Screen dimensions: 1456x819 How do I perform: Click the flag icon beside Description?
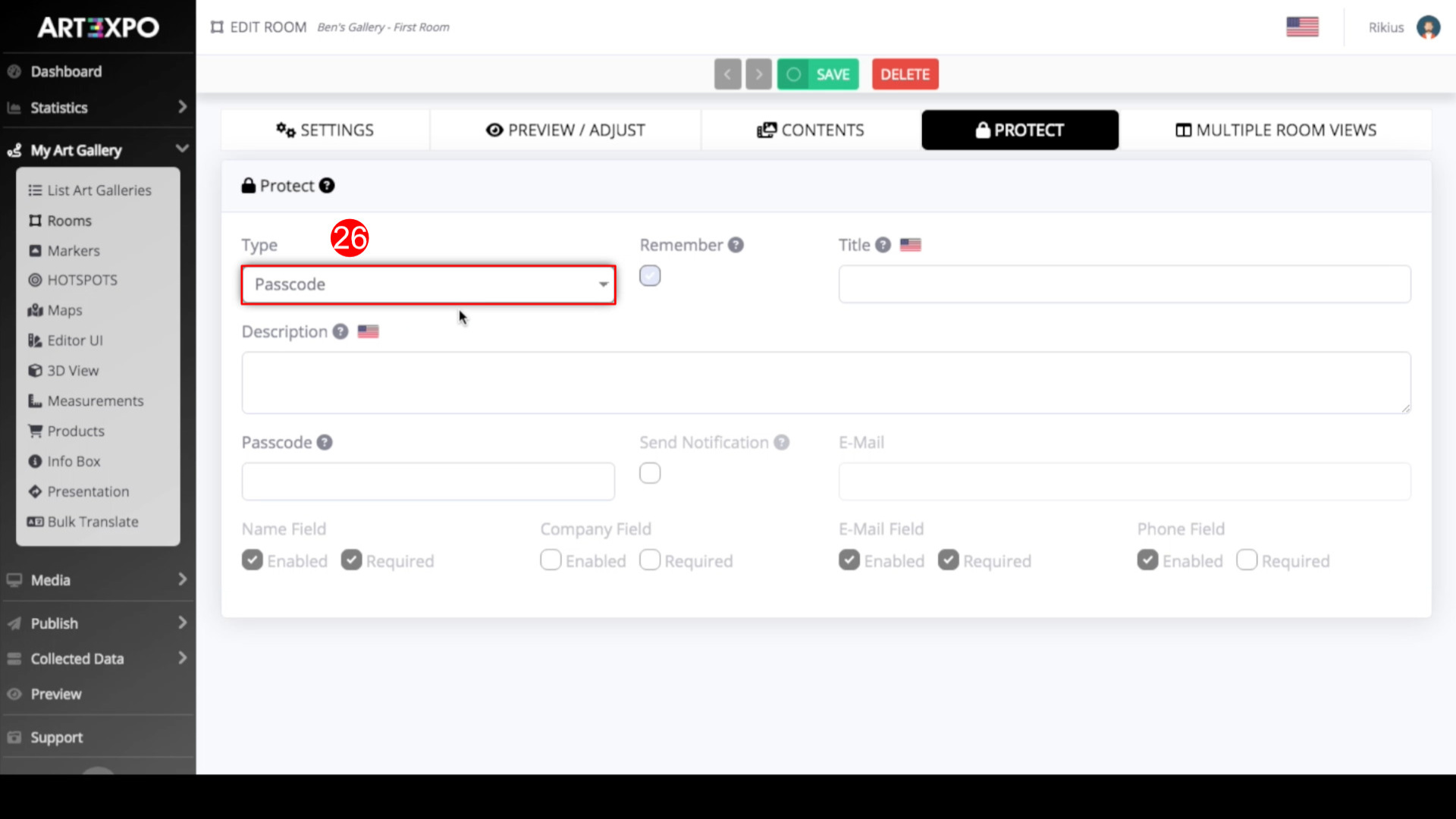pos(368,331)
